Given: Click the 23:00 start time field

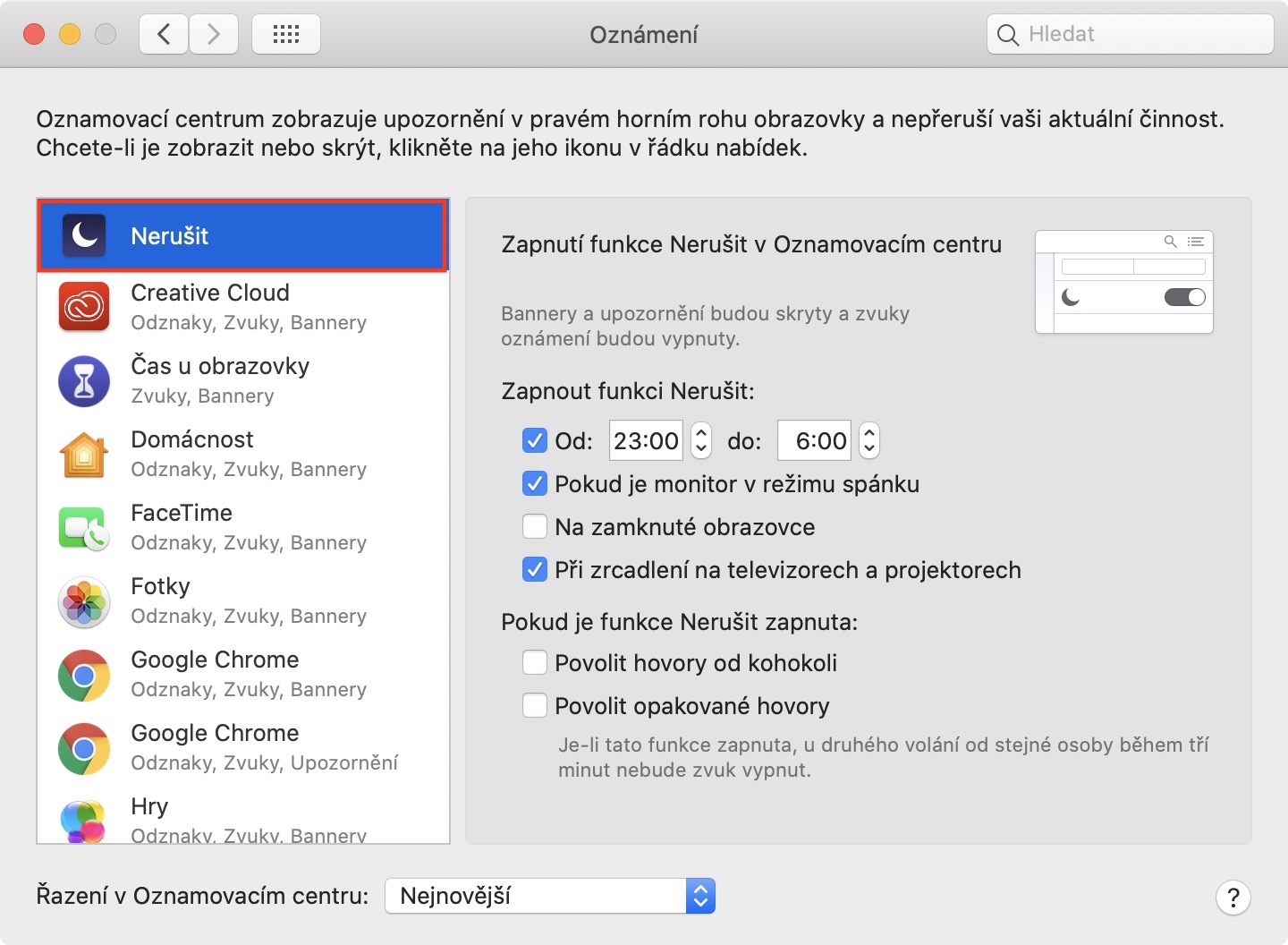Looking at the screenshot, I should (x=646, y=440).
